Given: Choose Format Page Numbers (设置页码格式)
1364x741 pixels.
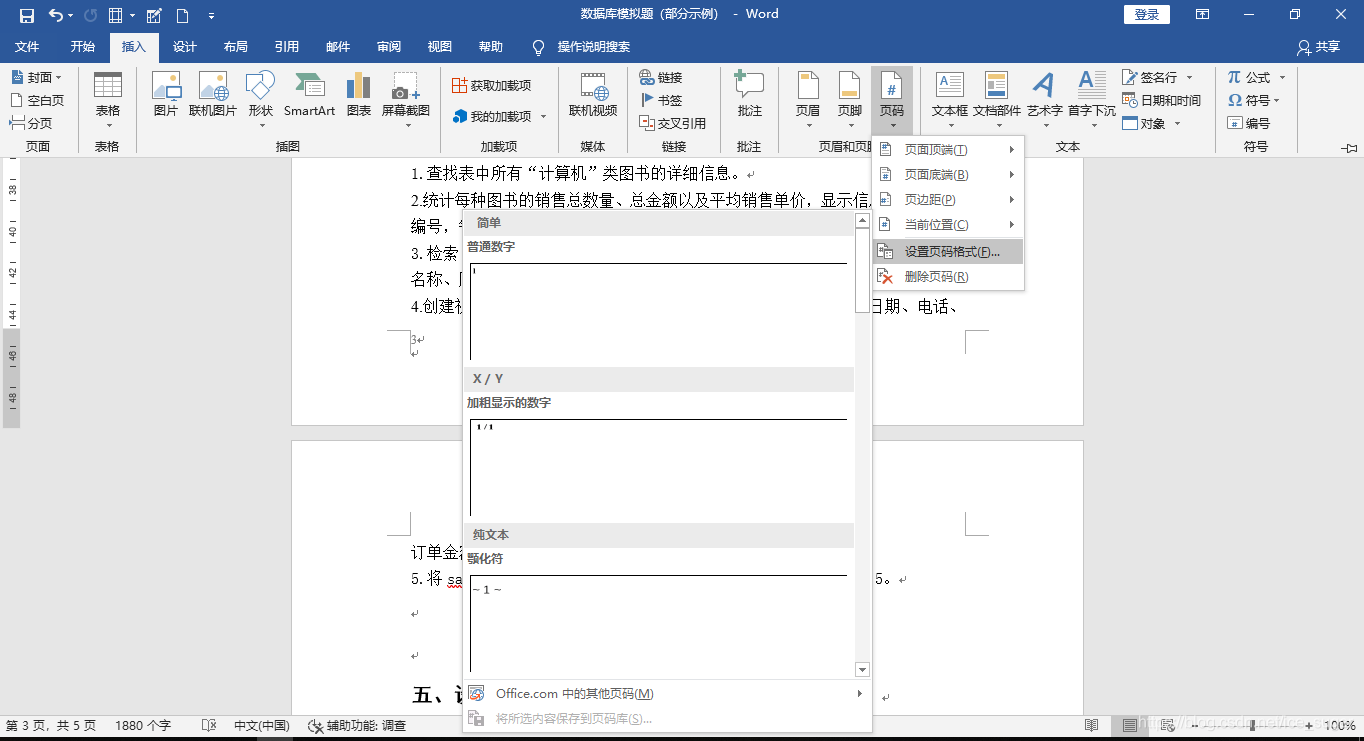Looking at the screenshot, I should (x=948, y=252).
